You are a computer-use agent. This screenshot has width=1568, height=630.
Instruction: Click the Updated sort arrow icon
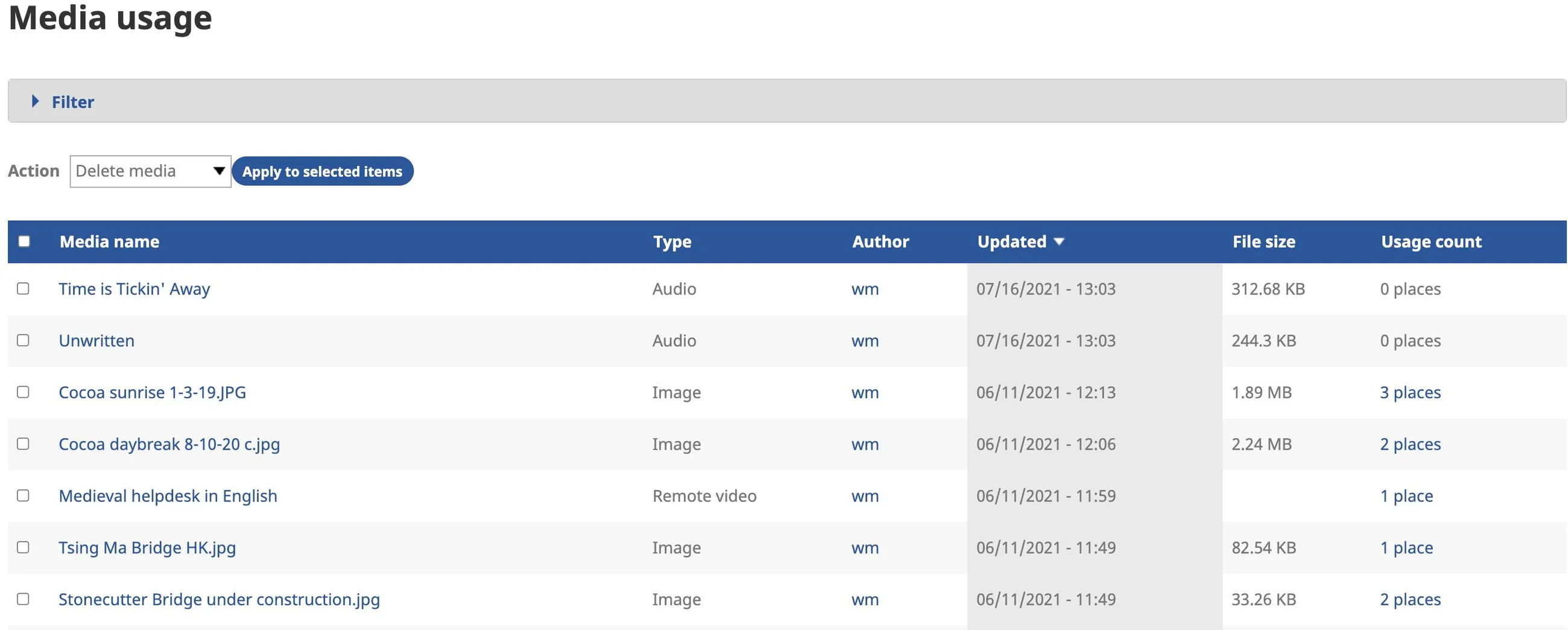[x=1059, y=242]
